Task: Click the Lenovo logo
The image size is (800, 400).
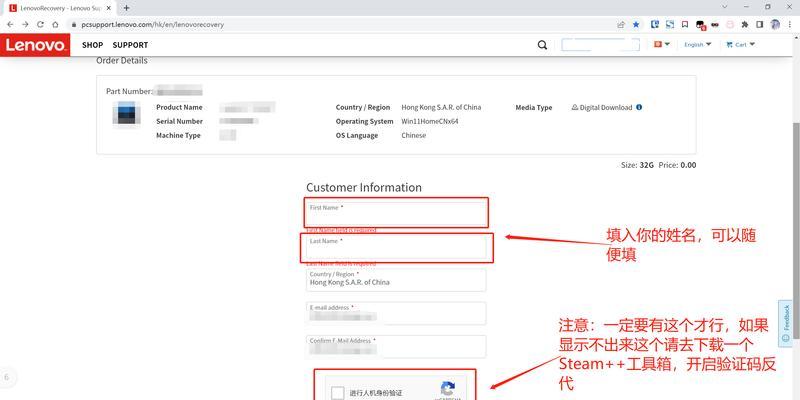Action: tap(35, 45)
